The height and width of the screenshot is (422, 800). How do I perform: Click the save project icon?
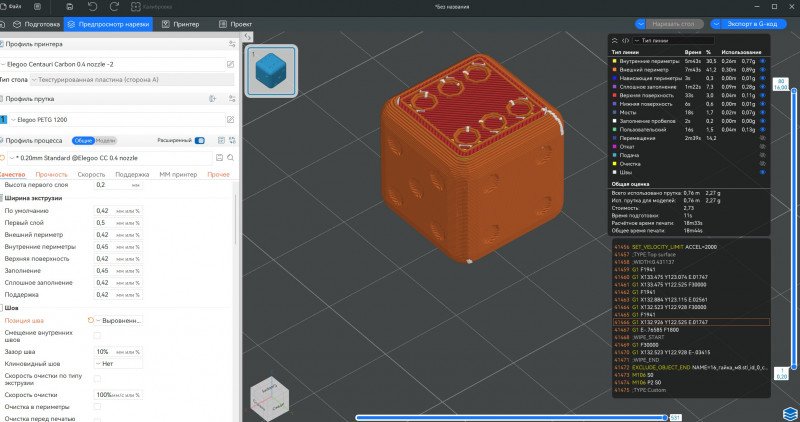(x=68, y=7)
